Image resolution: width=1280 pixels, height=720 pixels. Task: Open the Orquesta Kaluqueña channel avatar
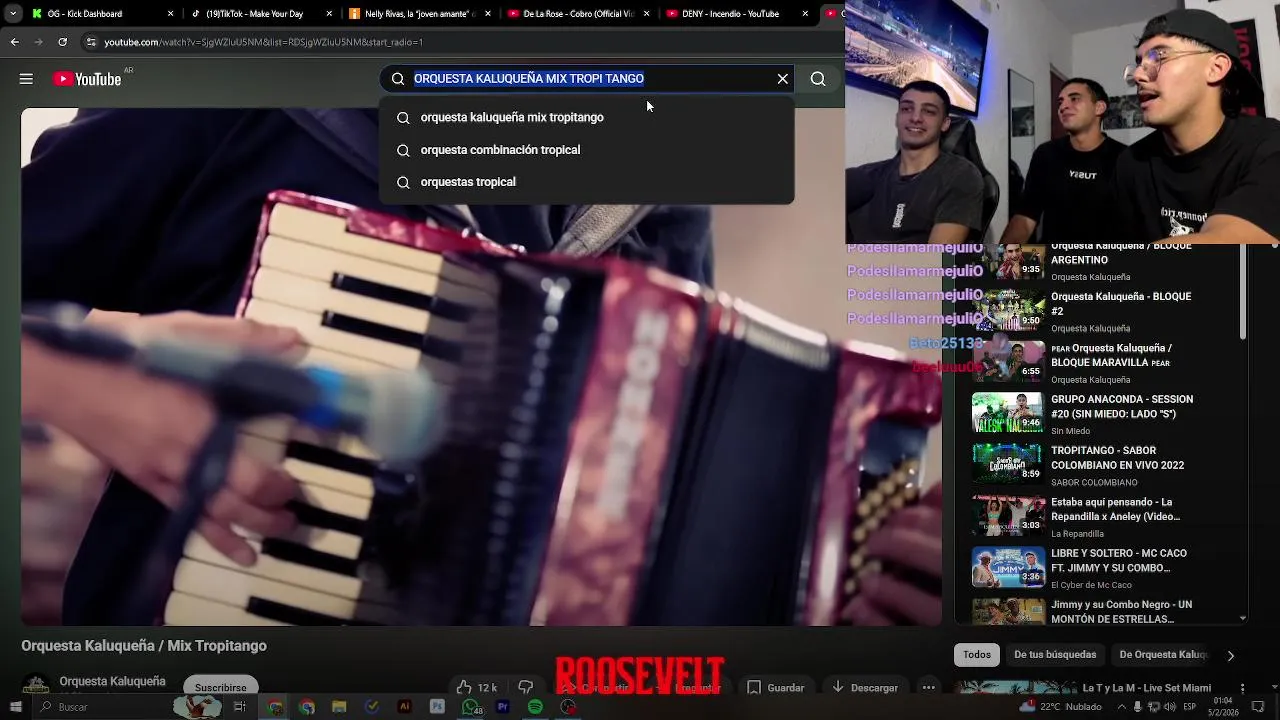(x=36, y=686)
